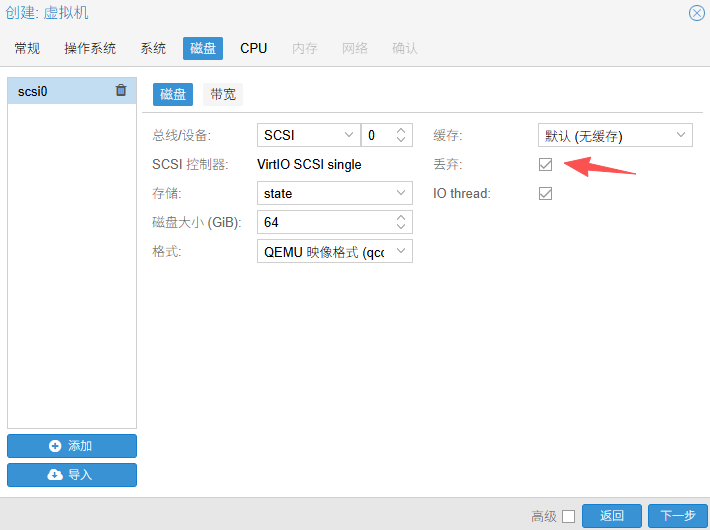
Task: Select the 带宽 bandwidth sub-tab
Action: click(x=223, y=95)
